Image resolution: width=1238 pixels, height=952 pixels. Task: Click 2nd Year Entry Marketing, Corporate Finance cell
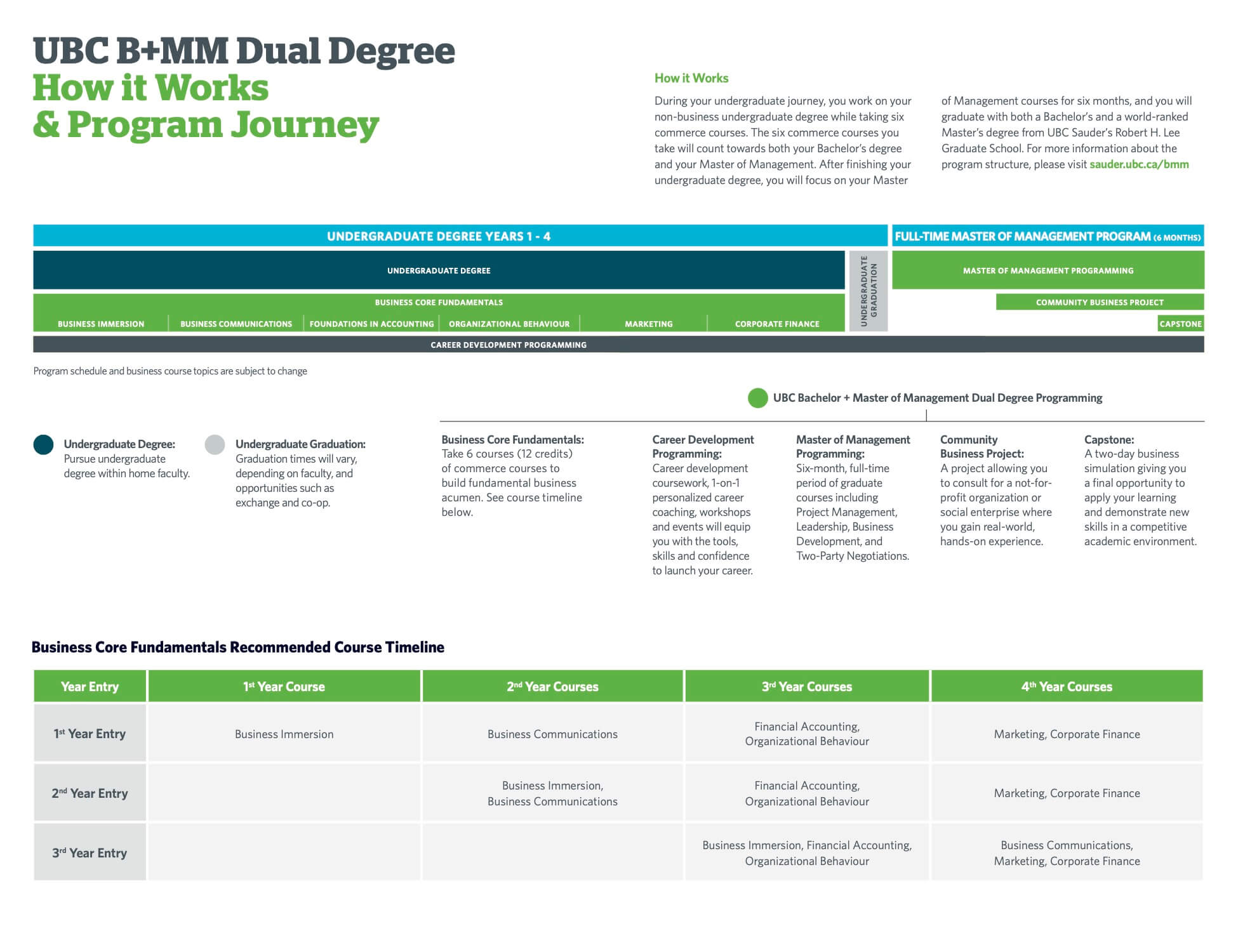[1067, 793]
